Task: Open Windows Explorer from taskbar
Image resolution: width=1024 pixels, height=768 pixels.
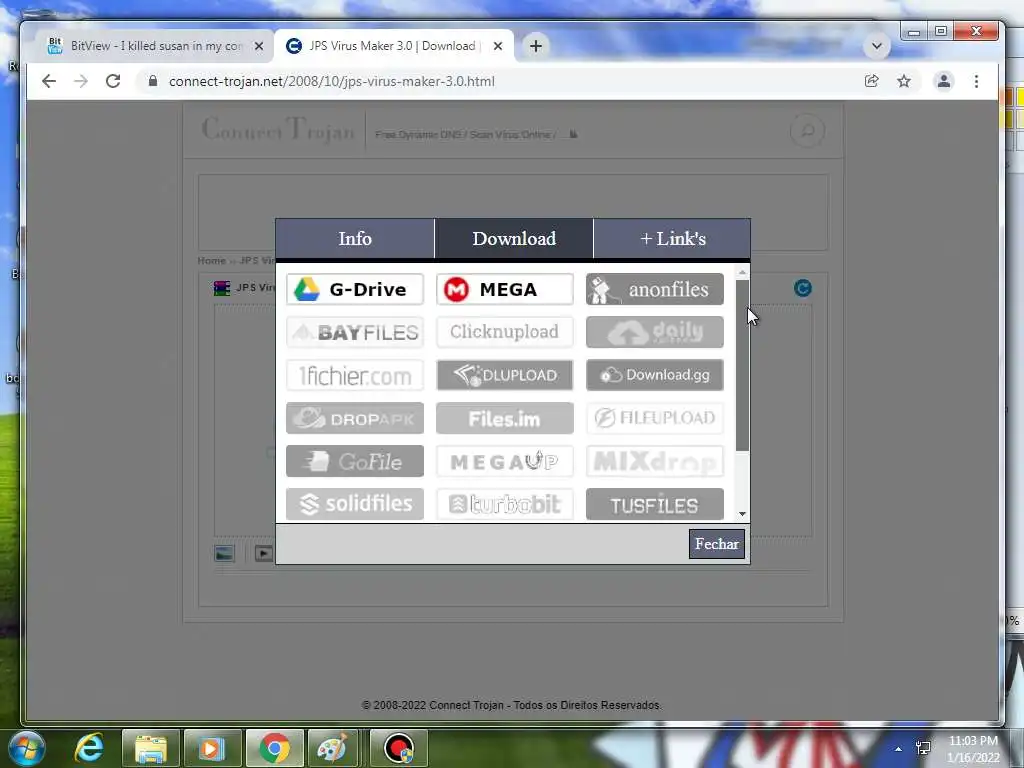Action: coord(151,748)
